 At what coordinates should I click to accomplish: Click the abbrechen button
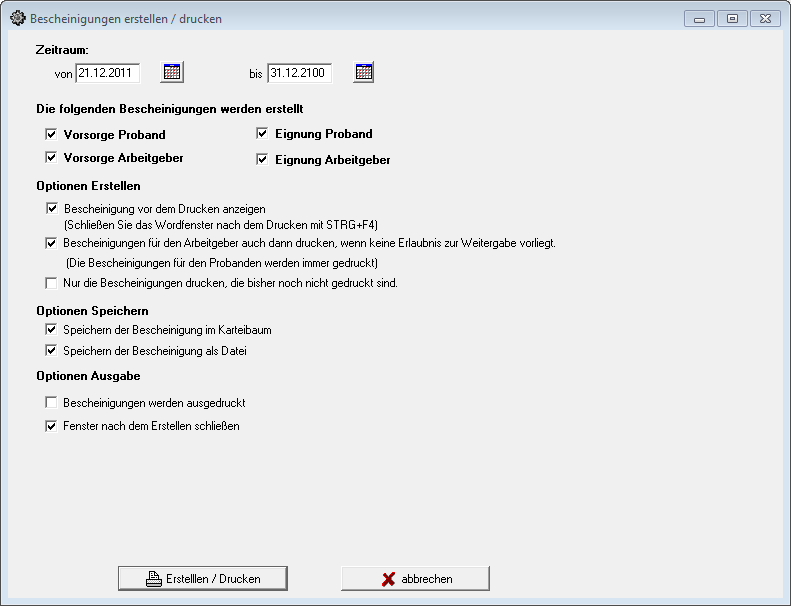coord(415,579)
